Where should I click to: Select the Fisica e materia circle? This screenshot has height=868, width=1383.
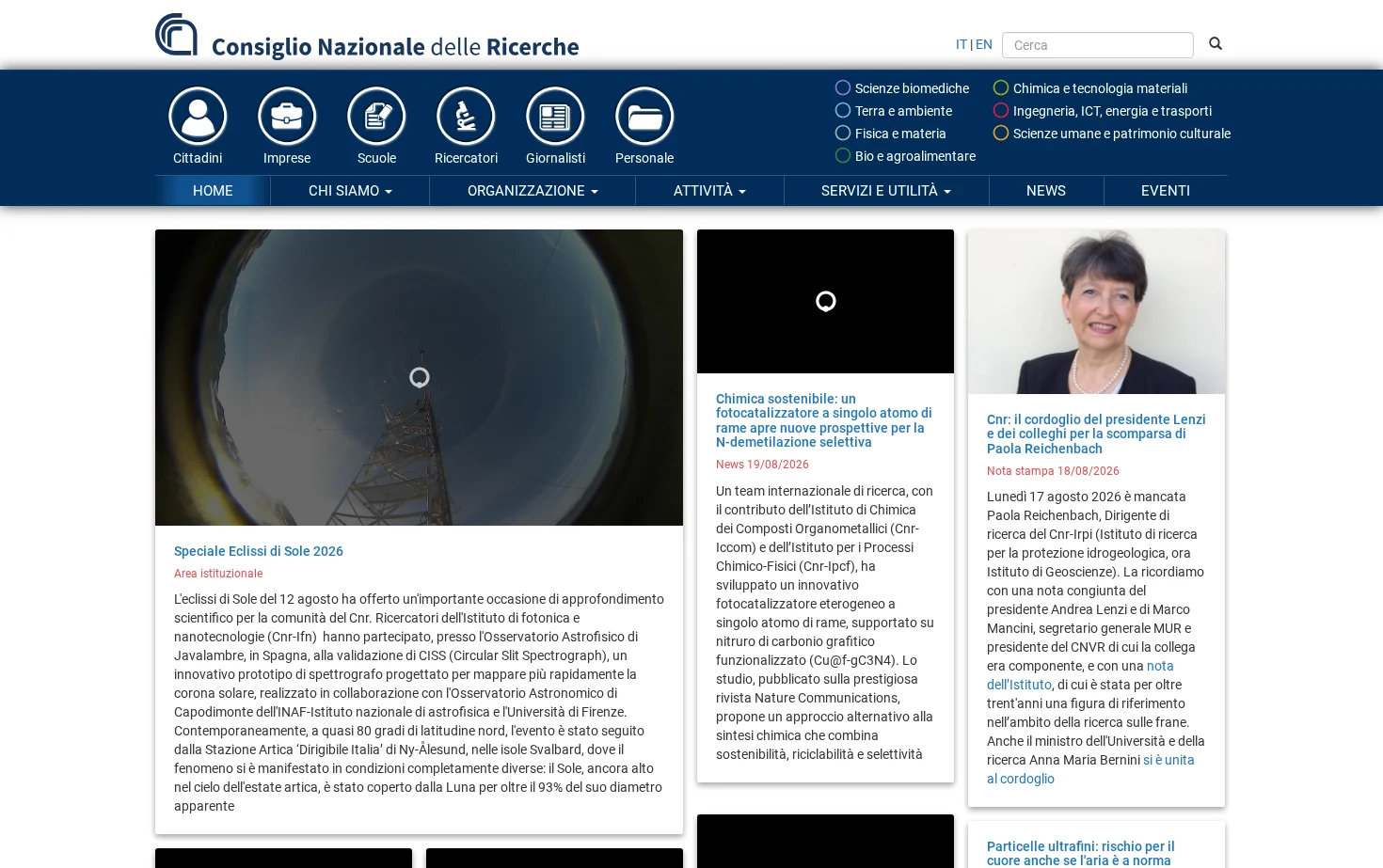843,133
